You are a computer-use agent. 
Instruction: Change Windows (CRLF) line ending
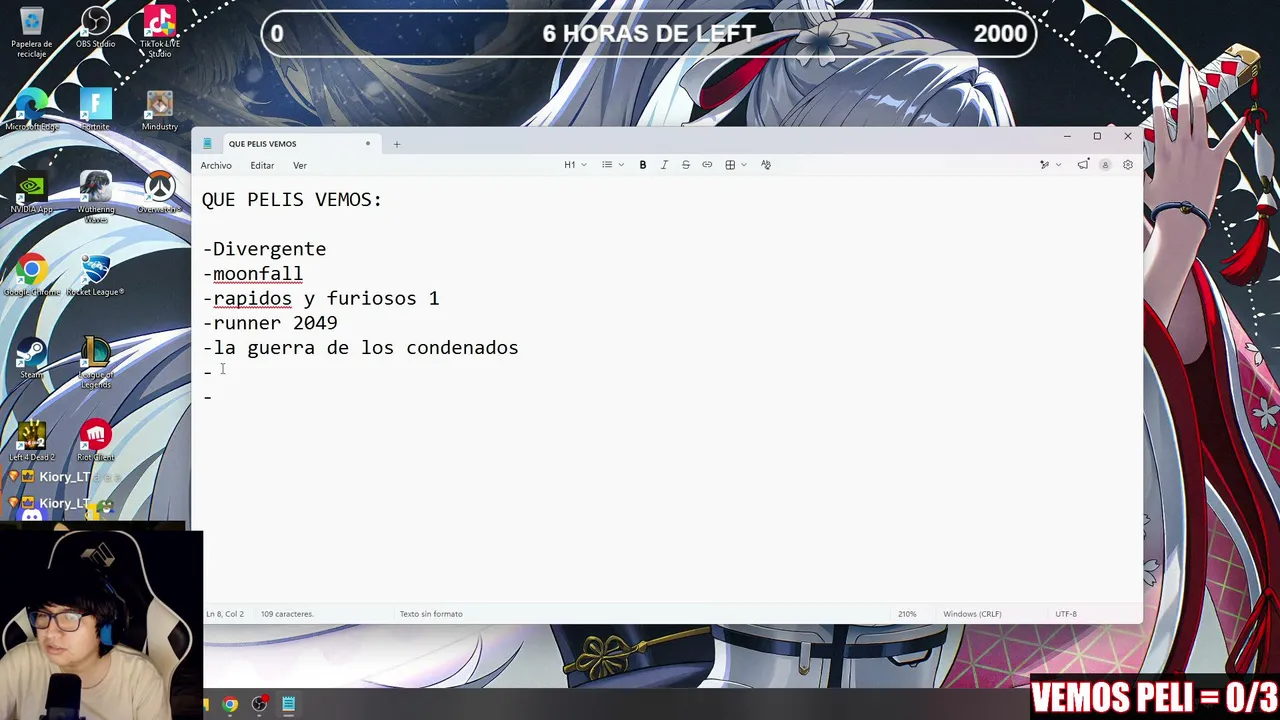pyautogui.click(x=972, y=614)
